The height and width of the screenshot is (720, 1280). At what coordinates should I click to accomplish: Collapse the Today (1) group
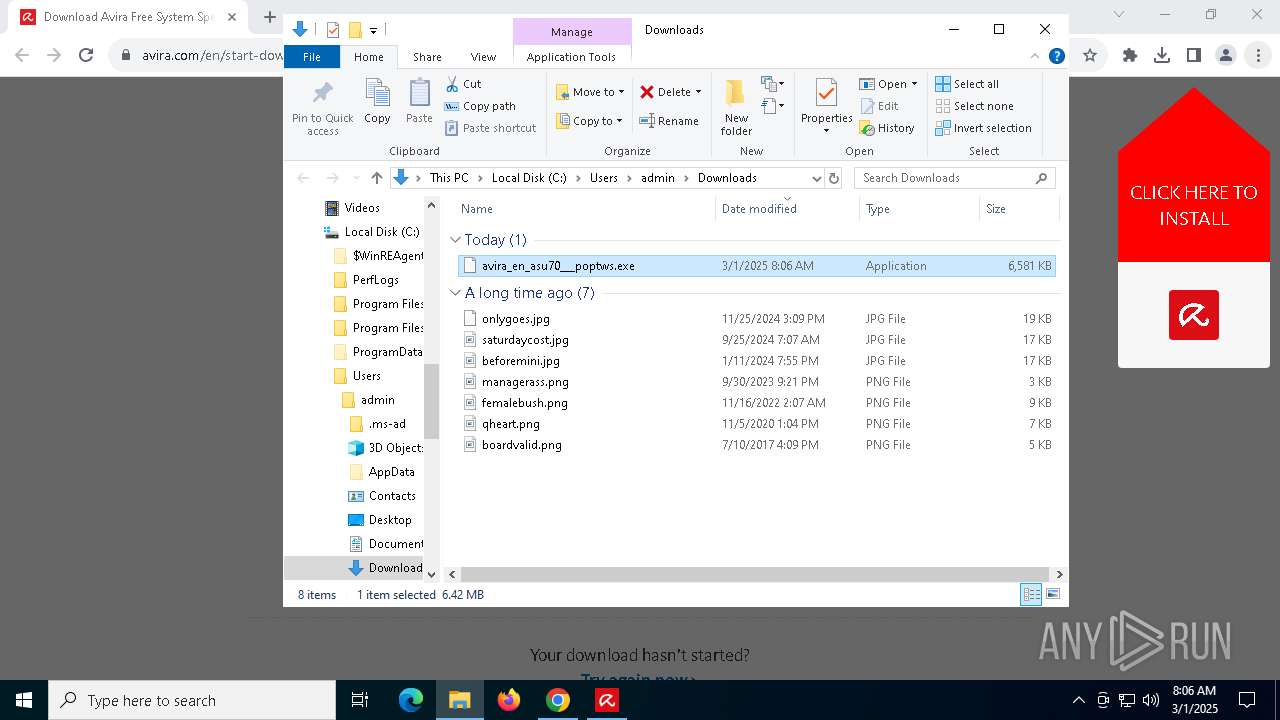pyautogui.click(x=456, y=240)
